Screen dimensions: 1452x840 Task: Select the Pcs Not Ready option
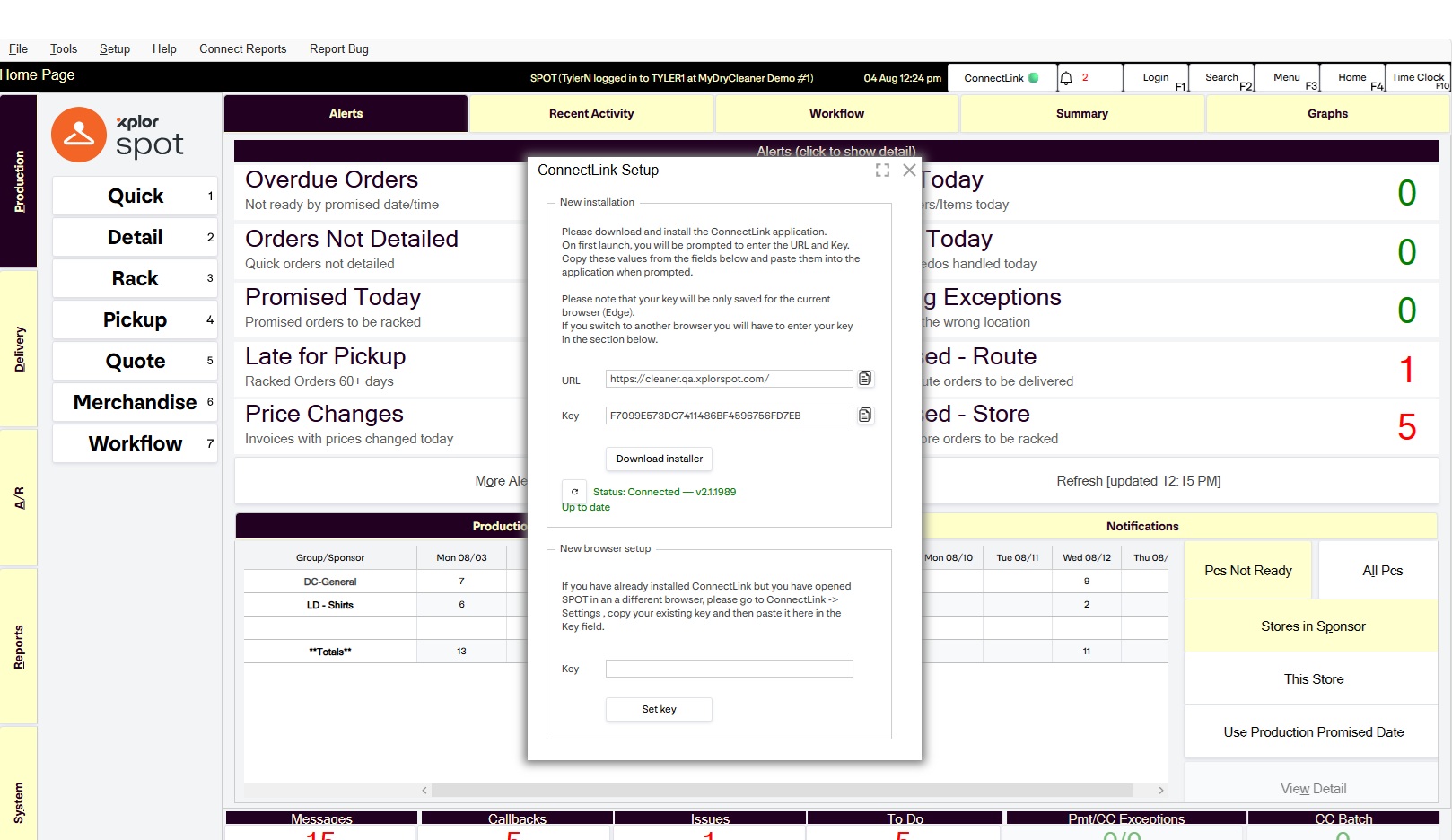[1248, 571]
